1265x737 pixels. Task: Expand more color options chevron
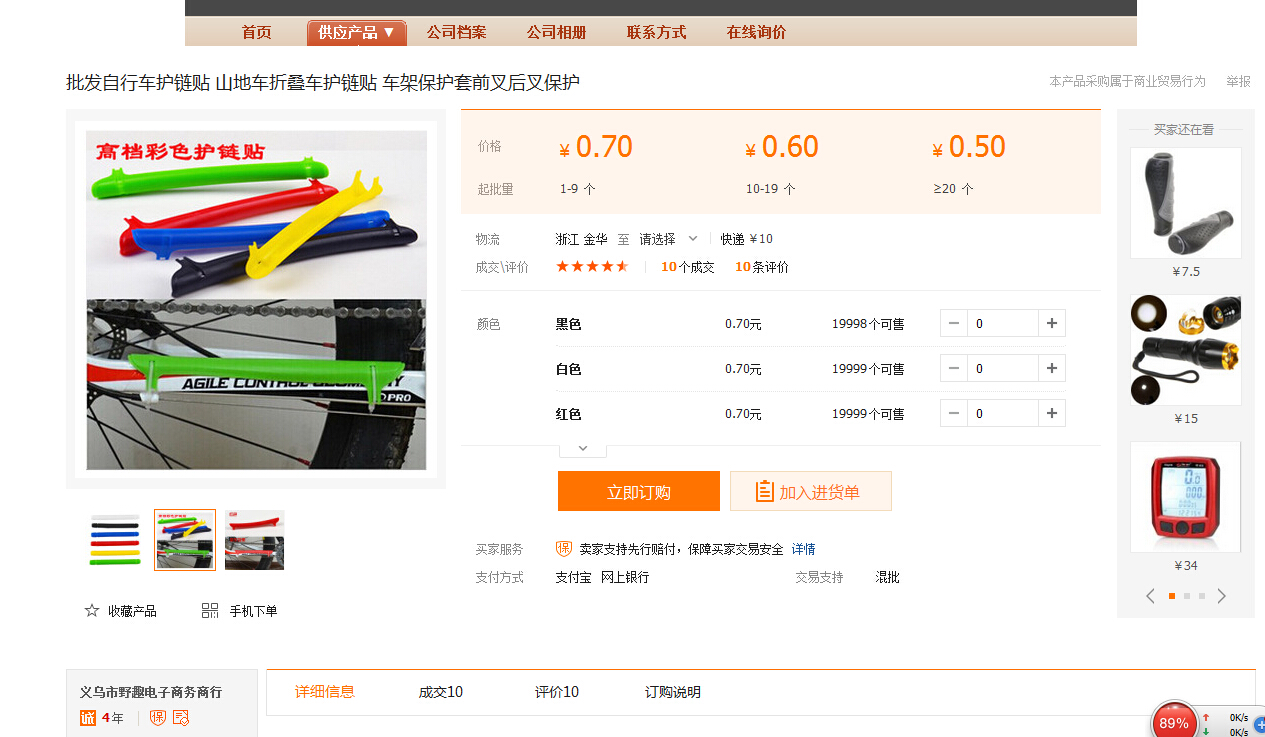pos(583,448)
